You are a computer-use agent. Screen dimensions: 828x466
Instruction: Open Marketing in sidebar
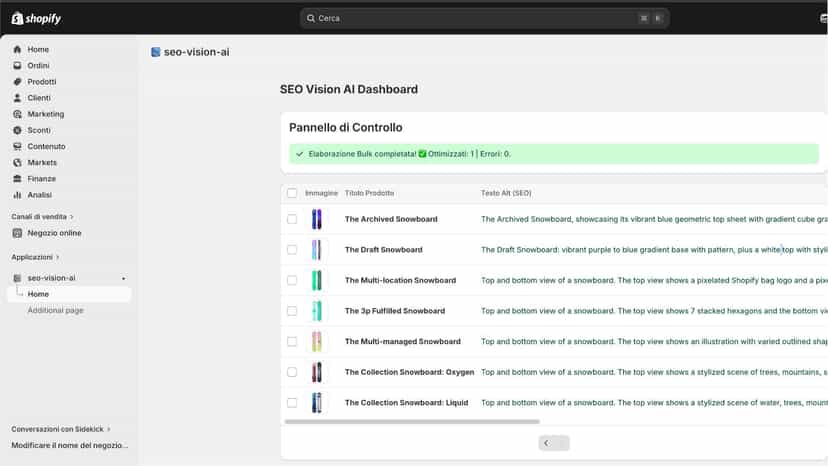tap(45, 114)
